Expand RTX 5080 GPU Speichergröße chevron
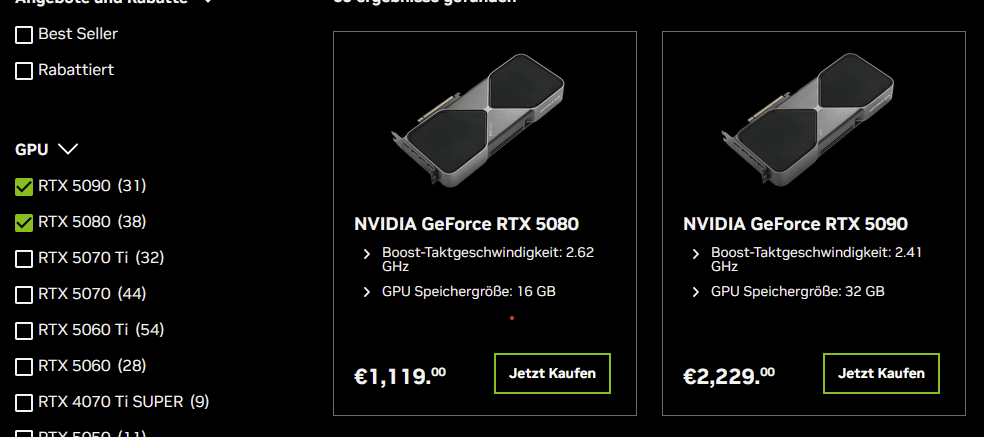 pos(367,292)
